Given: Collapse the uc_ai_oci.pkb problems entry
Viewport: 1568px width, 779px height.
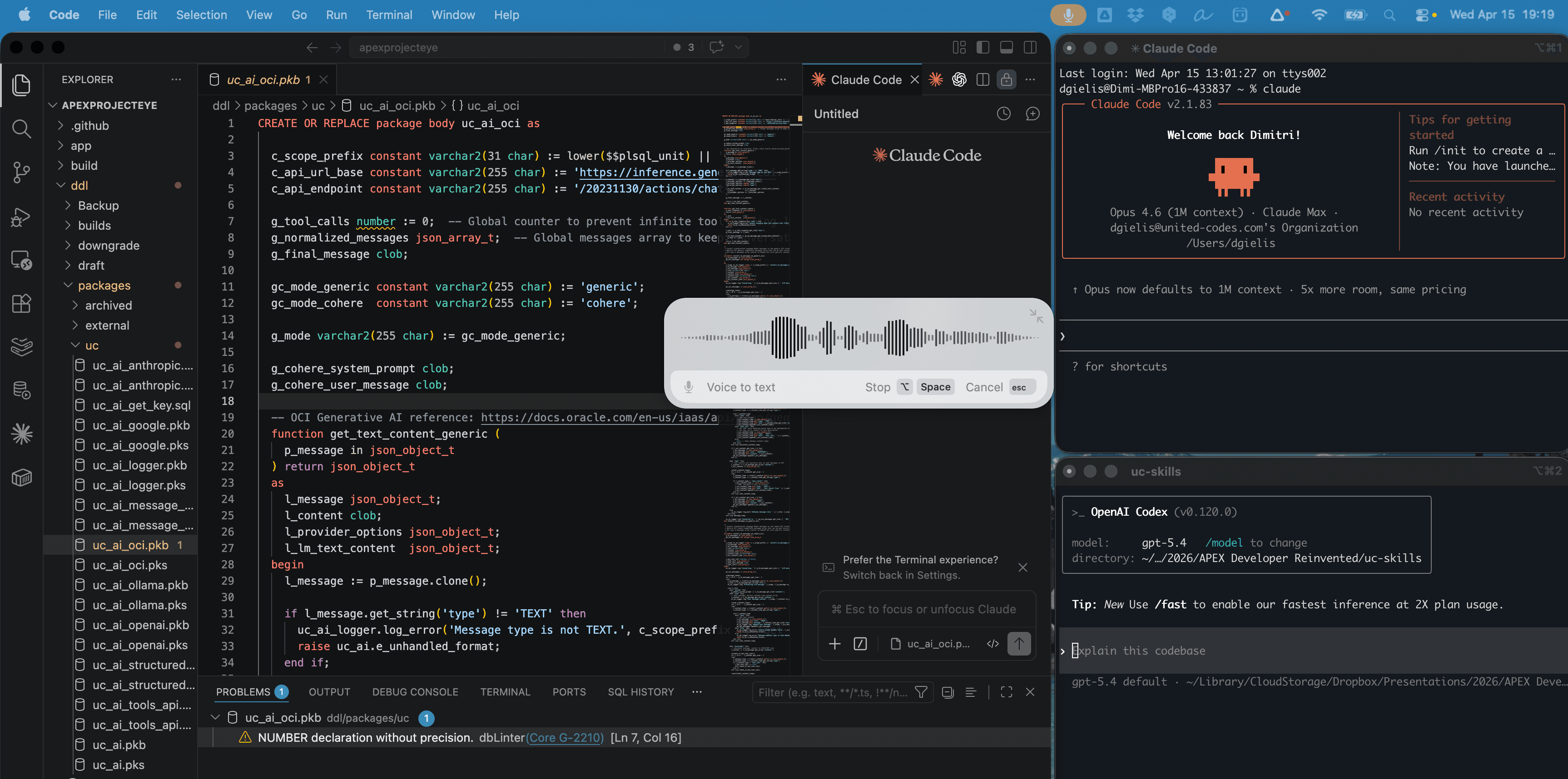Looking at the screenshot, I should coord(215,718).
